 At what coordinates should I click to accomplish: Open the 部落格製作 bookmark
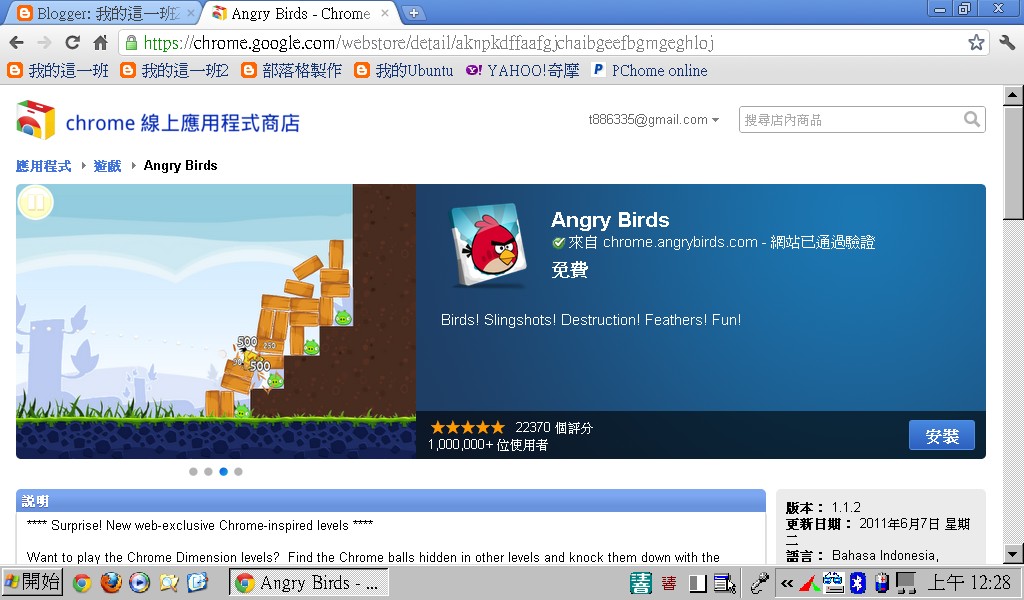pos(291,71)
